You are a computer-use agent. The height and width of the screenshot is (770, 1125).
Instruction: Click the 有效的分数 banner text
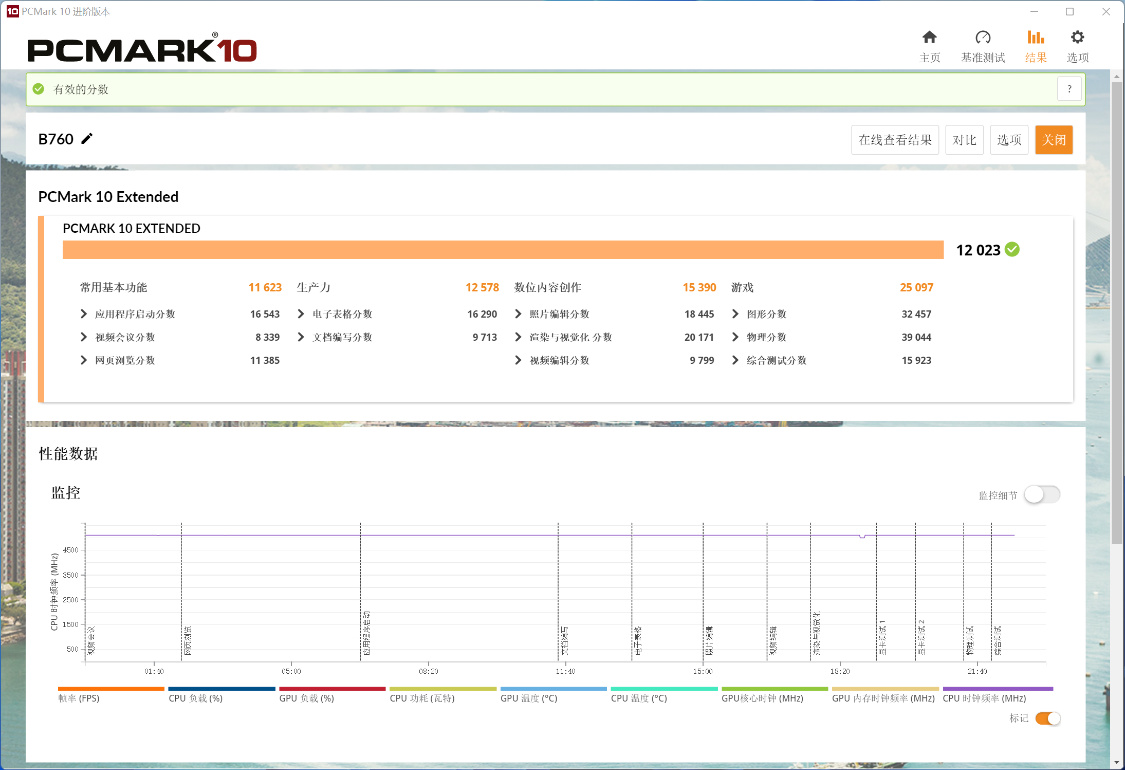click(x=81, y=89)
